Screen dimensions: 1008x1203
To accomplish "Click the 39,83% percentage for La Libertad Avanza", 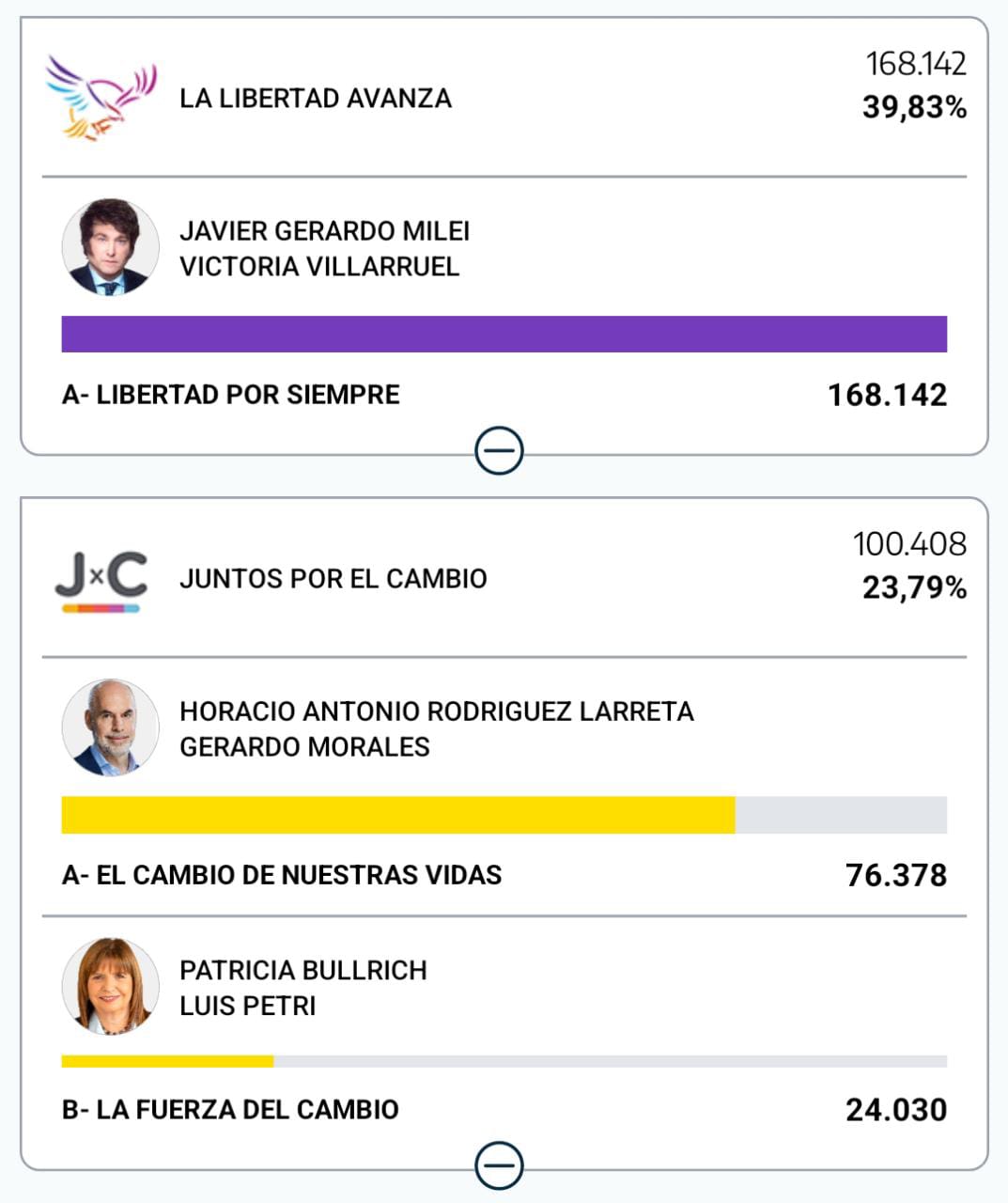I will (914, 108).
